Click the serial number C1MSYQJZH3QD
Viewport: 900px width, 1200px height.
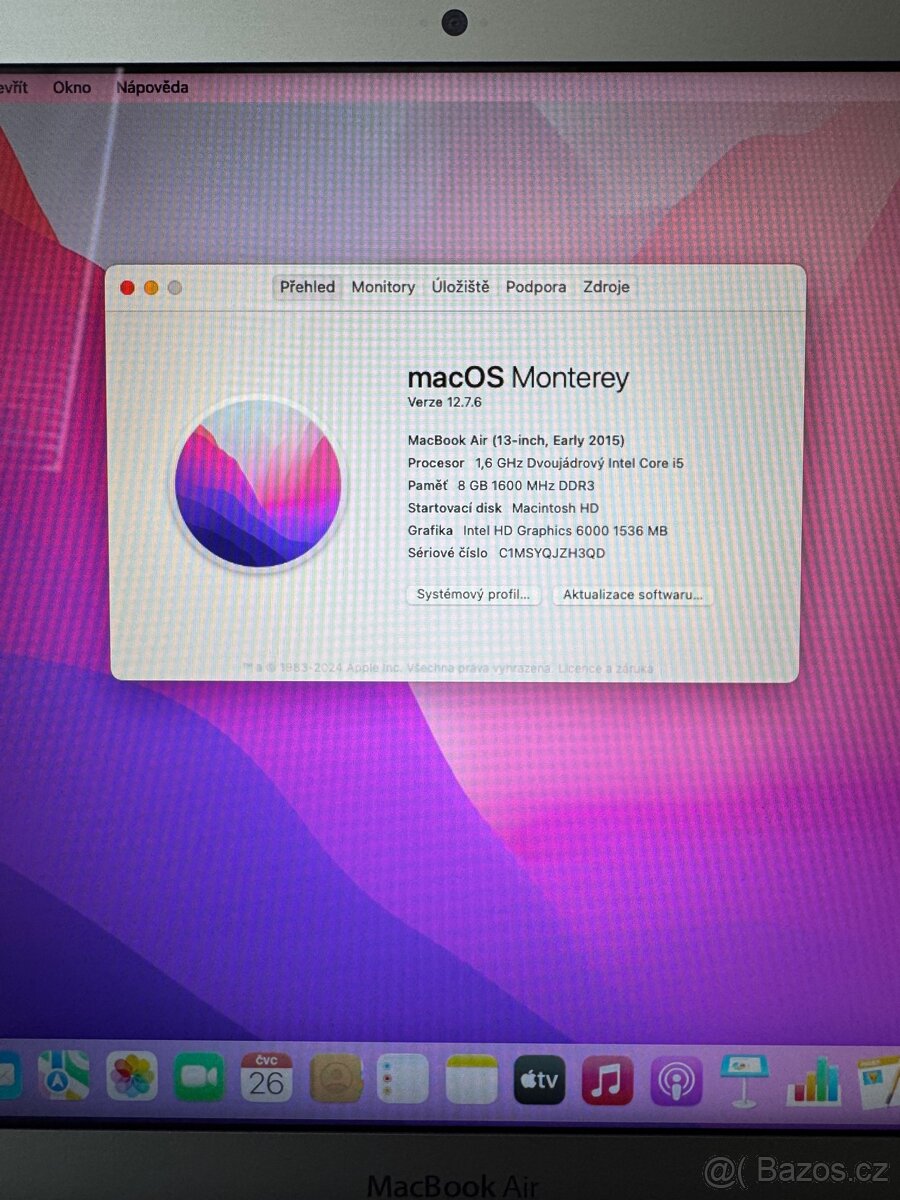tap(552, 553)
